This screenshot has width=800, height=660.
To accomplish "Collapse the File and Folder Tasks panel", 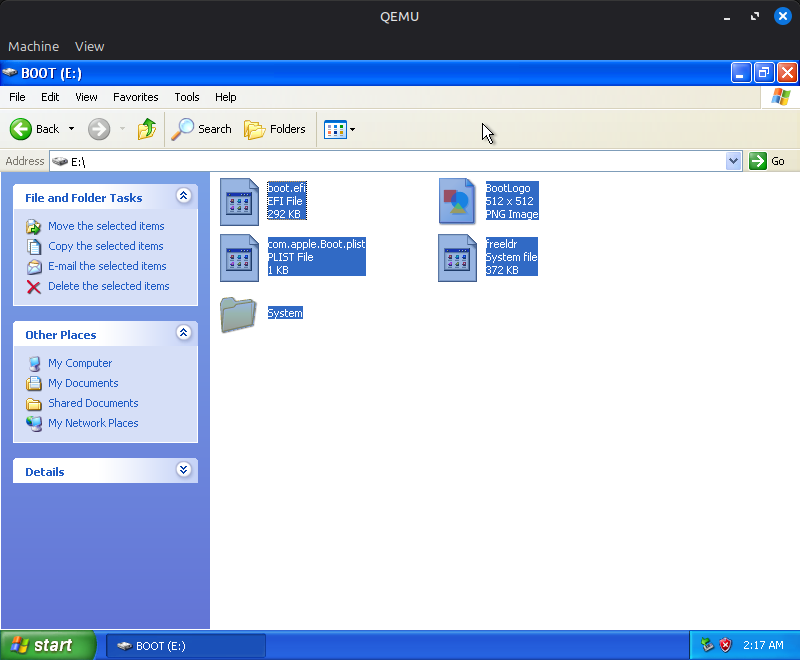I will pos(183,197).
